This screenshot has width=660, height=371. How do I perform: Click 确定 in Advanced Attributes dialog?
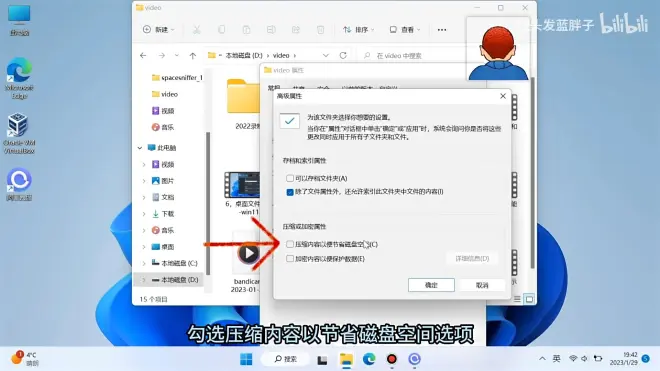(431, 285)
